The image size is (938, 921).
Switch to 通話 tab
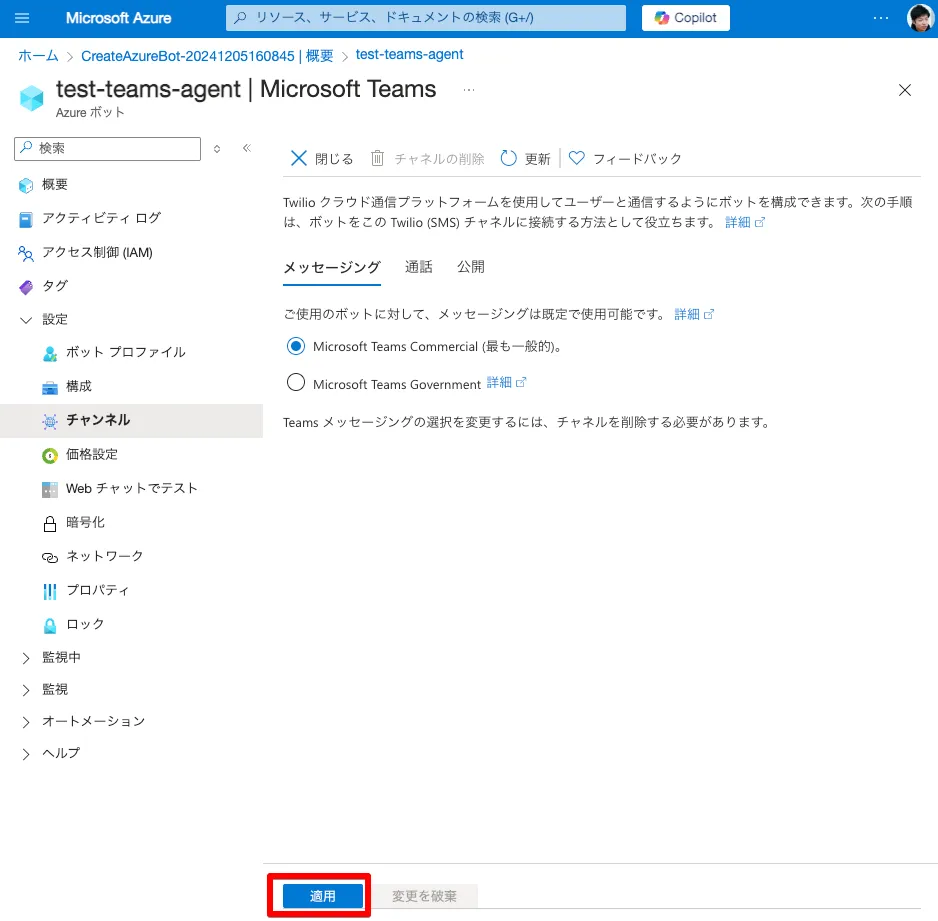tap(418, 267)
